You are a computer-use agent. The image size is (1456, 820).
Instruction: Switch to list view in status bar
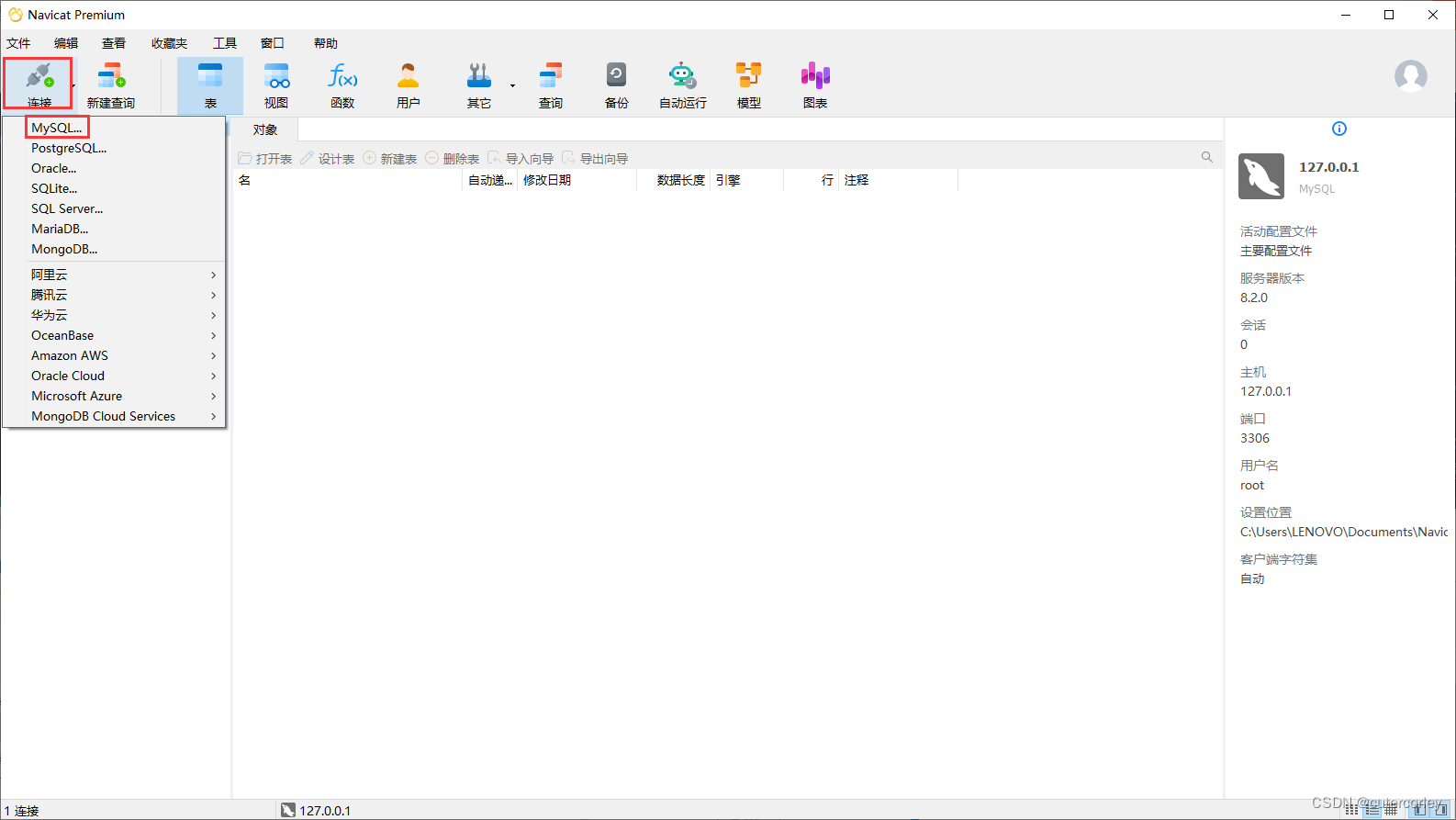coord(1372,809)
